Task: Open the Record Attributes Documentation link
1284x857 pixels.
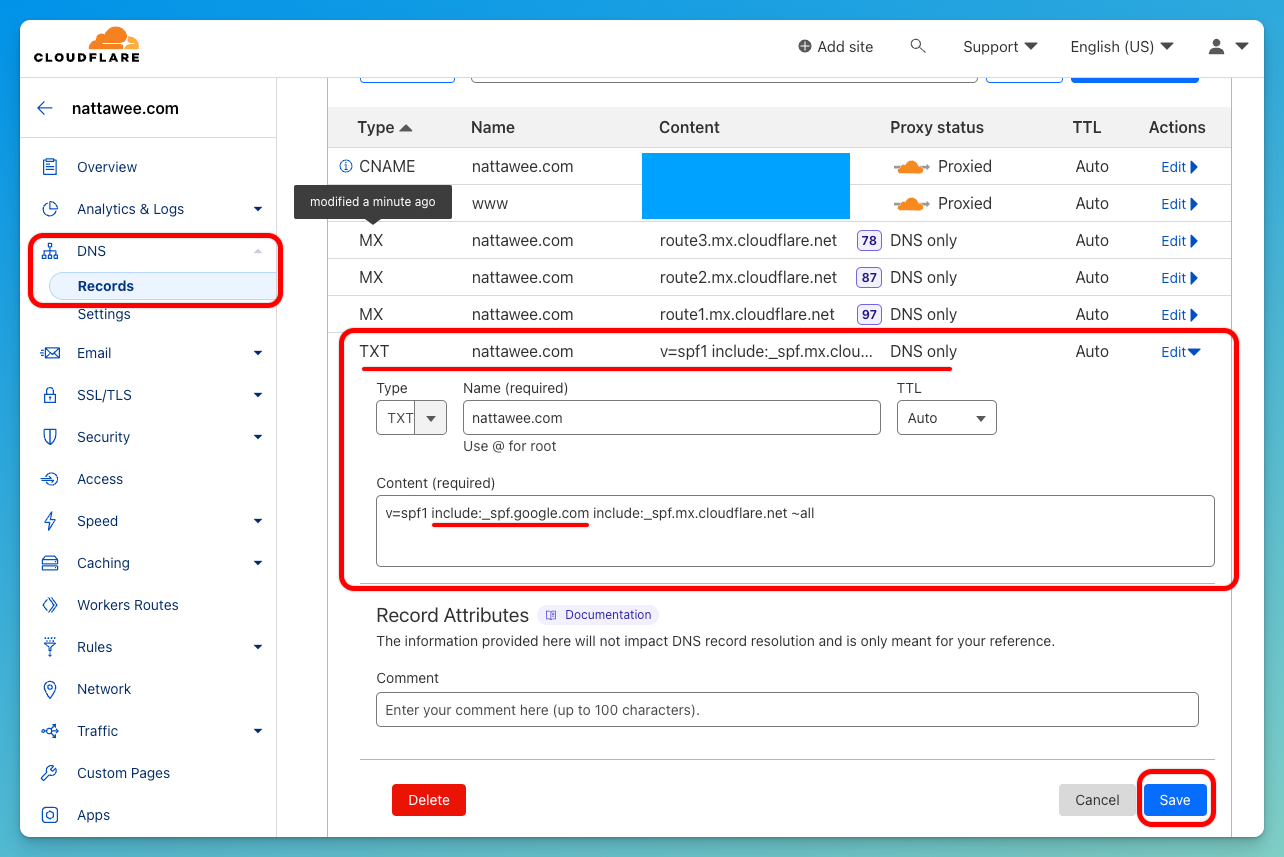Action: pos(598,614)
